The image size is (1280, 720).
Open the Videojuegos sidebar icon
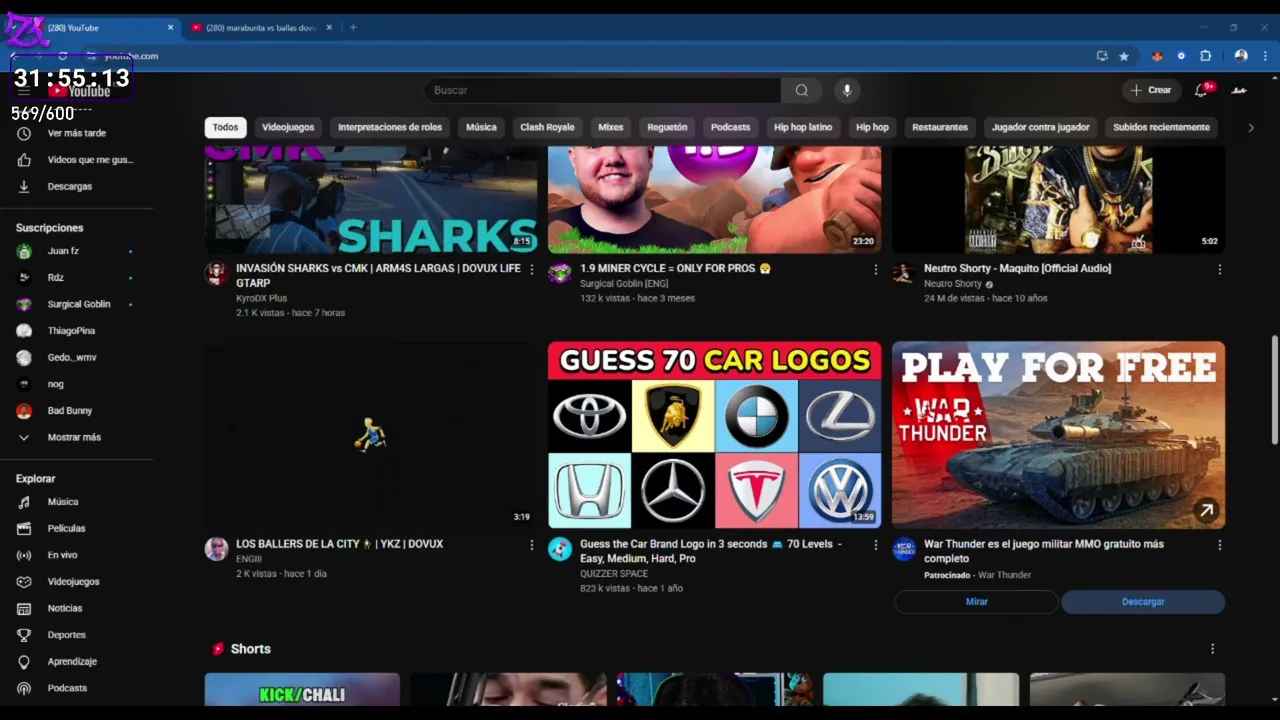24,582
